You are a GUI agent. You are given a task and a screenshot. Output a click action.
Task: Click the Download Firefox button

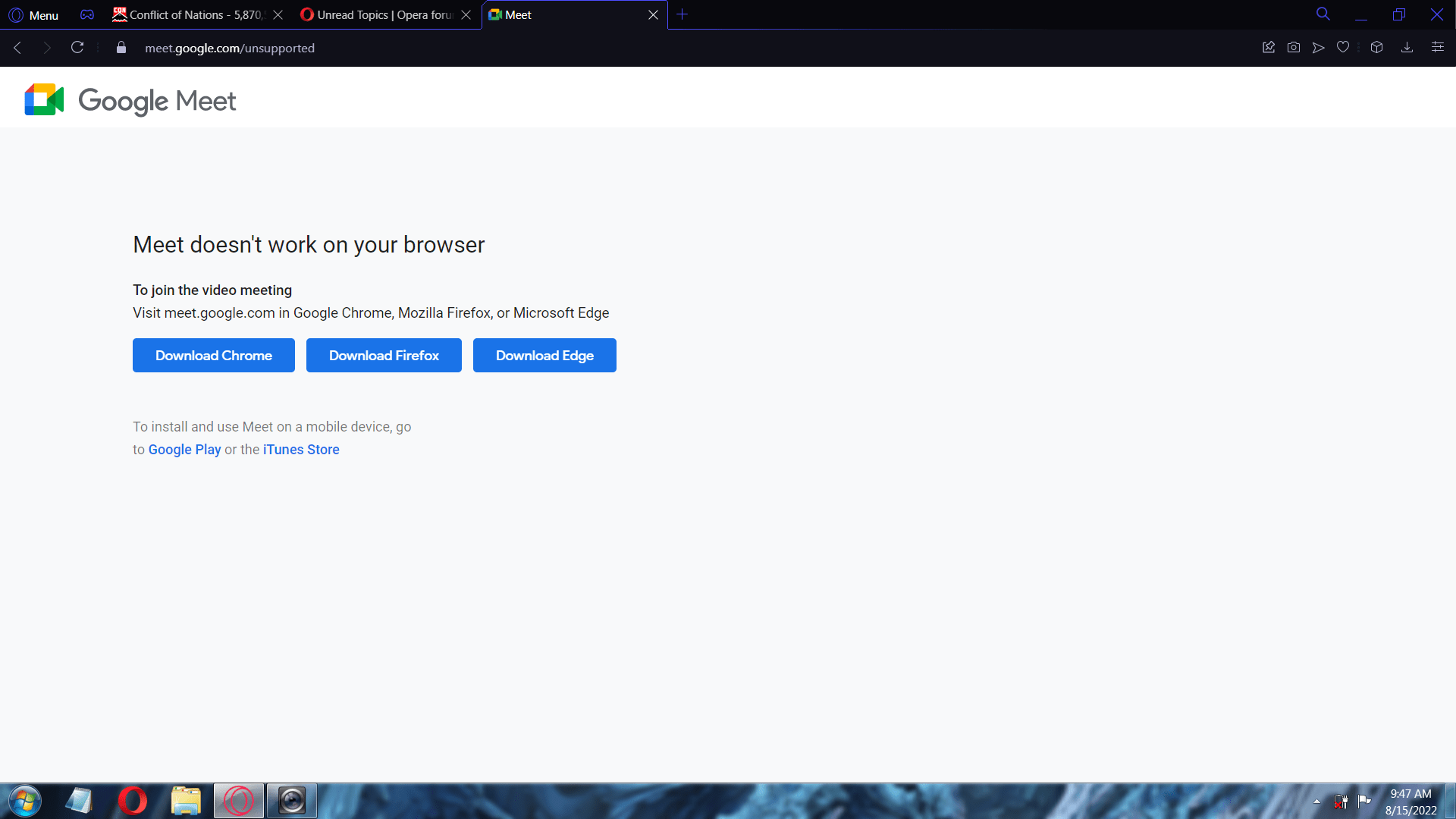(384, 356)
